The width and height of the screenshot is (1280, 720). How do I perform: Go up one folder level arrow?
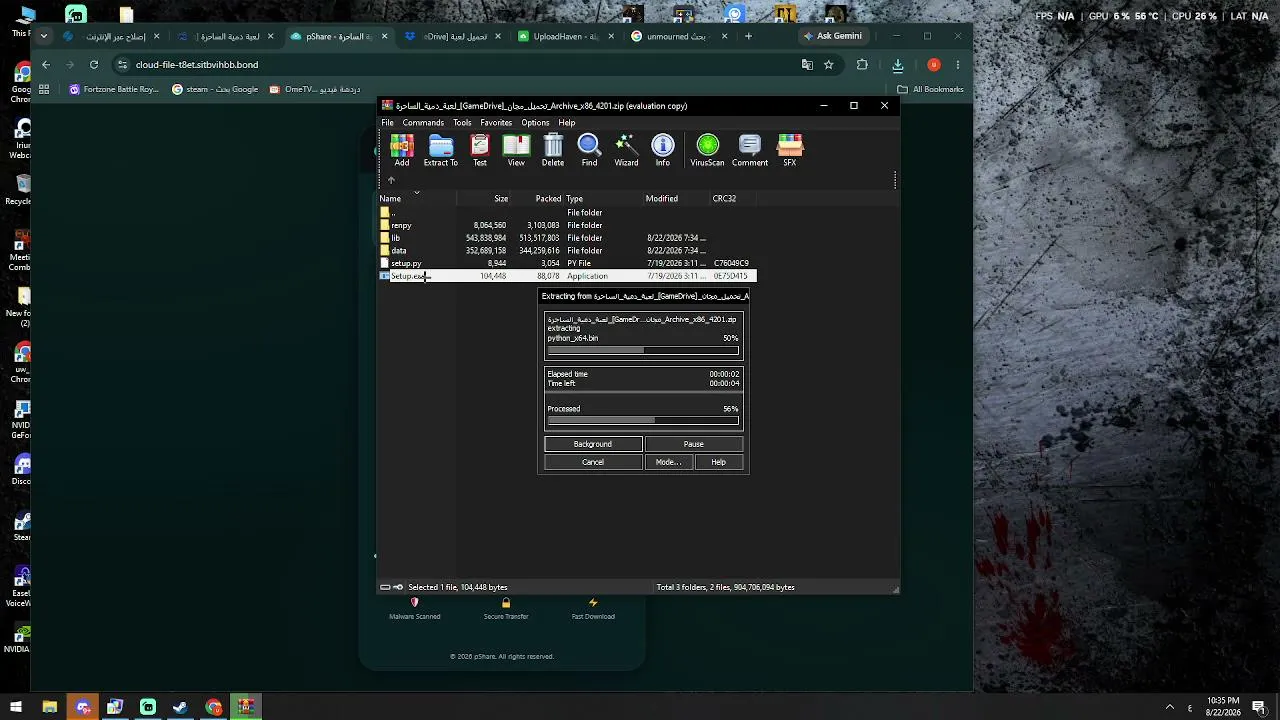(x=391, y=181)
